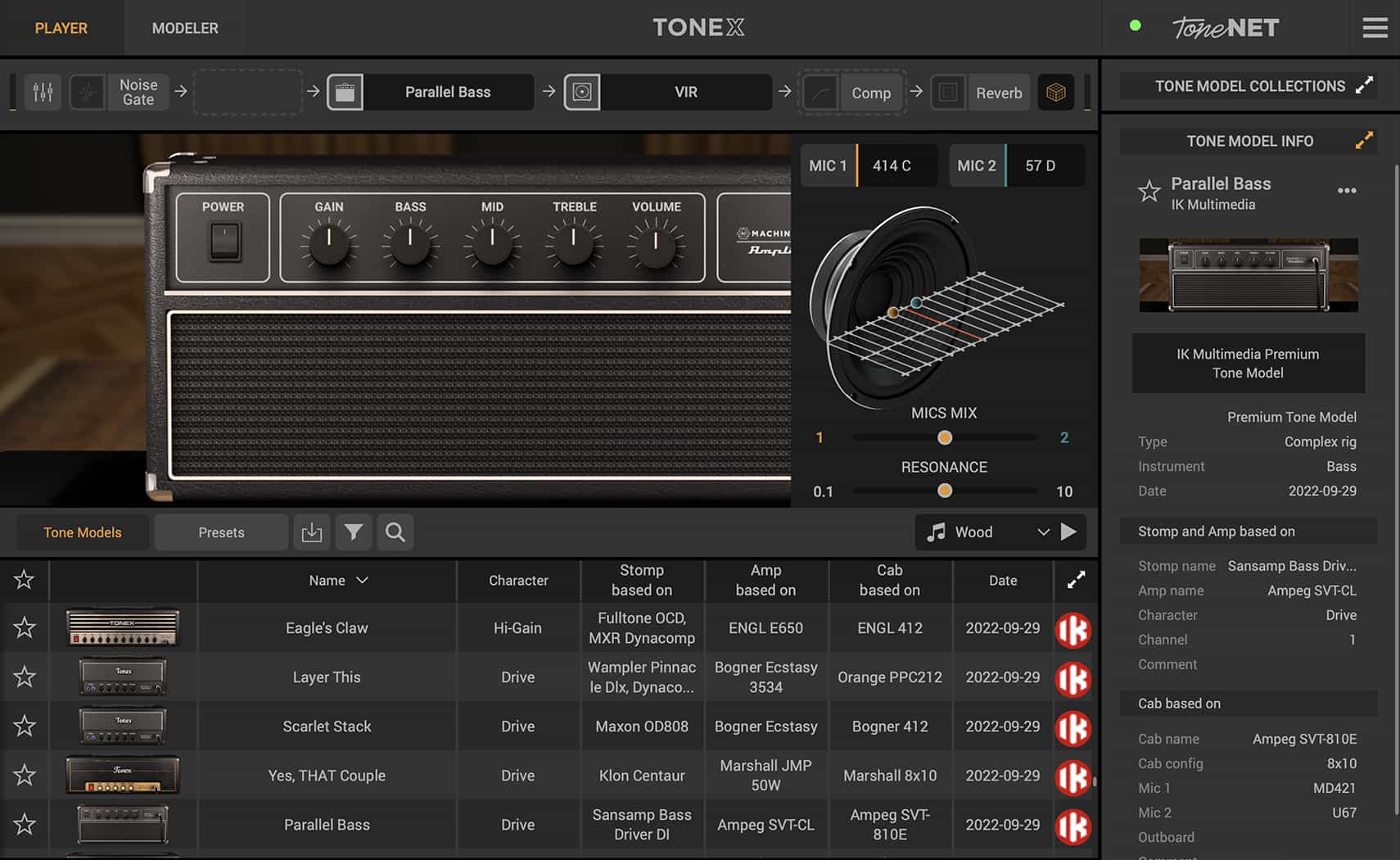Click the amp icon on the Parallel Bass block
This screenshot has height=860, width=1400.
tap(346, 92)
